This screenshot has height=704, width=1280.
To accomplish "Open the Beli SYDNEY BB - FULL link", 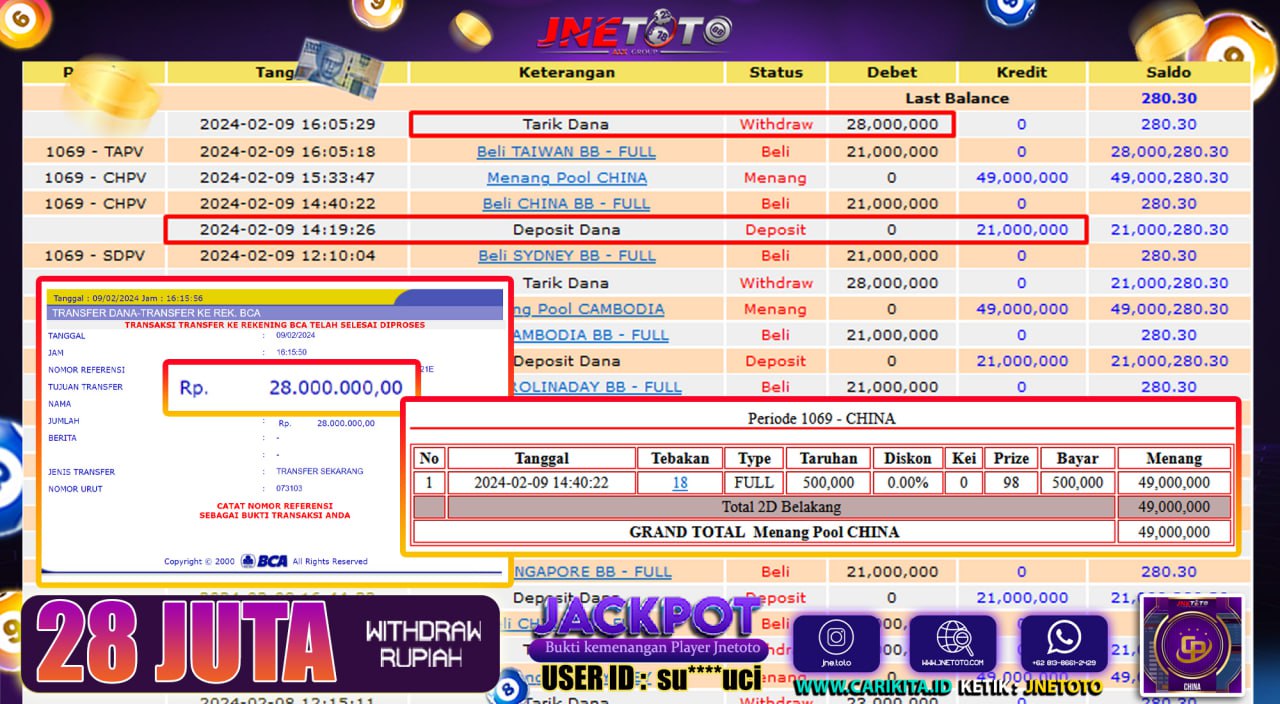I will pos(566,256).
